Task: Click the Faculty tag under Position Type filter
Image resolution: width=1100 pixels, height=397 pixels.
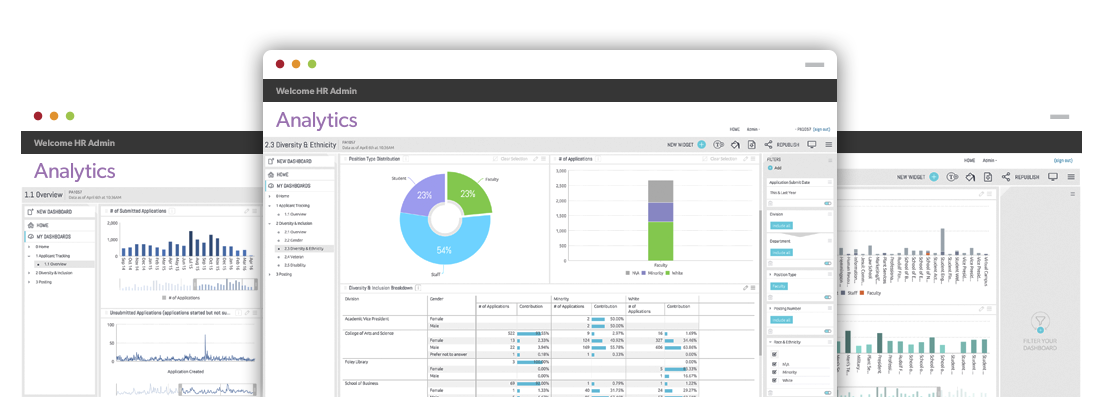Action: [779, 286]
